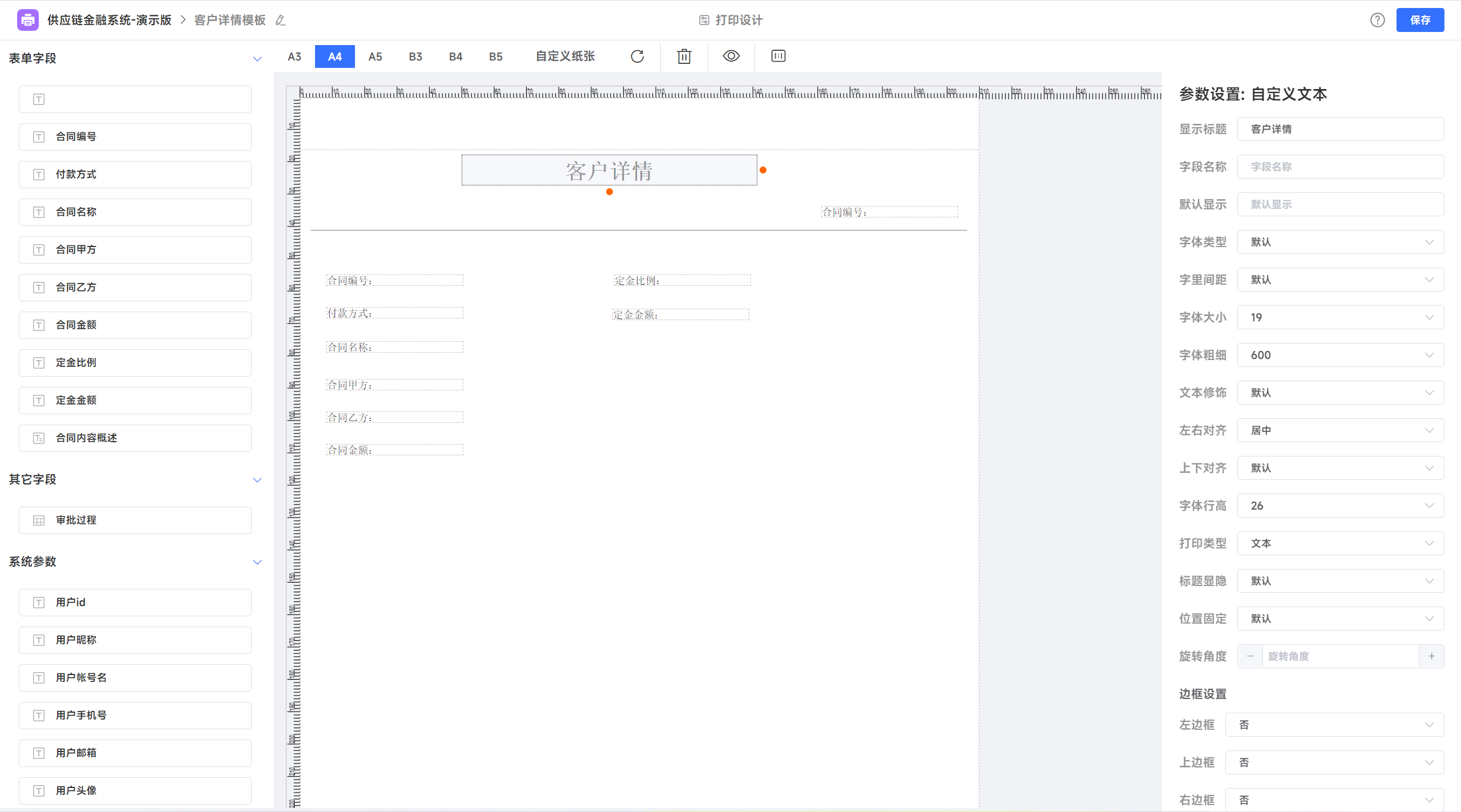Open 字里间距 dropdown
The image size is (1461, 812).
click(x=1341, y=280)
